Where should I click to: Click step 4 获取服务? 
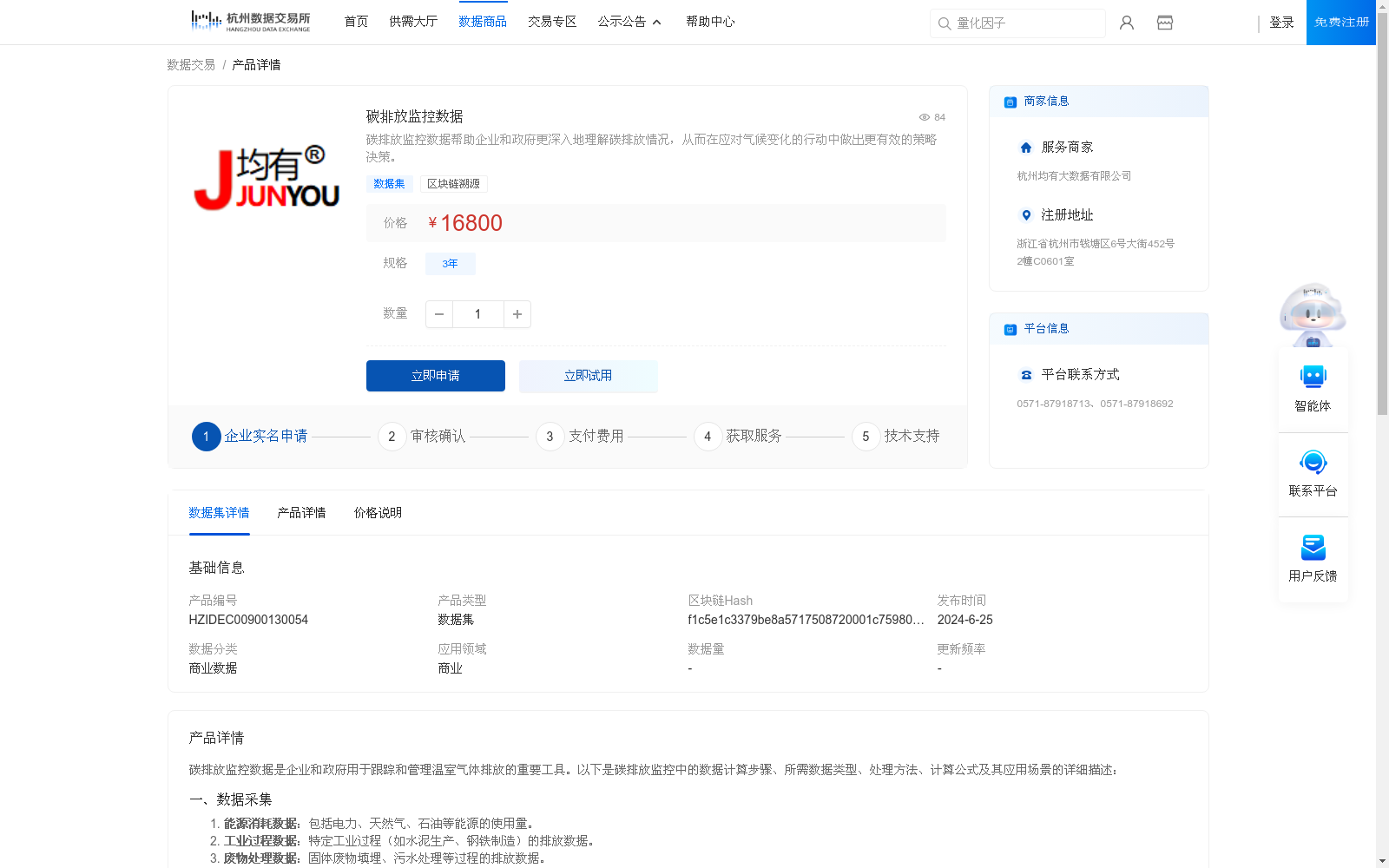click(x=738, y=437)
